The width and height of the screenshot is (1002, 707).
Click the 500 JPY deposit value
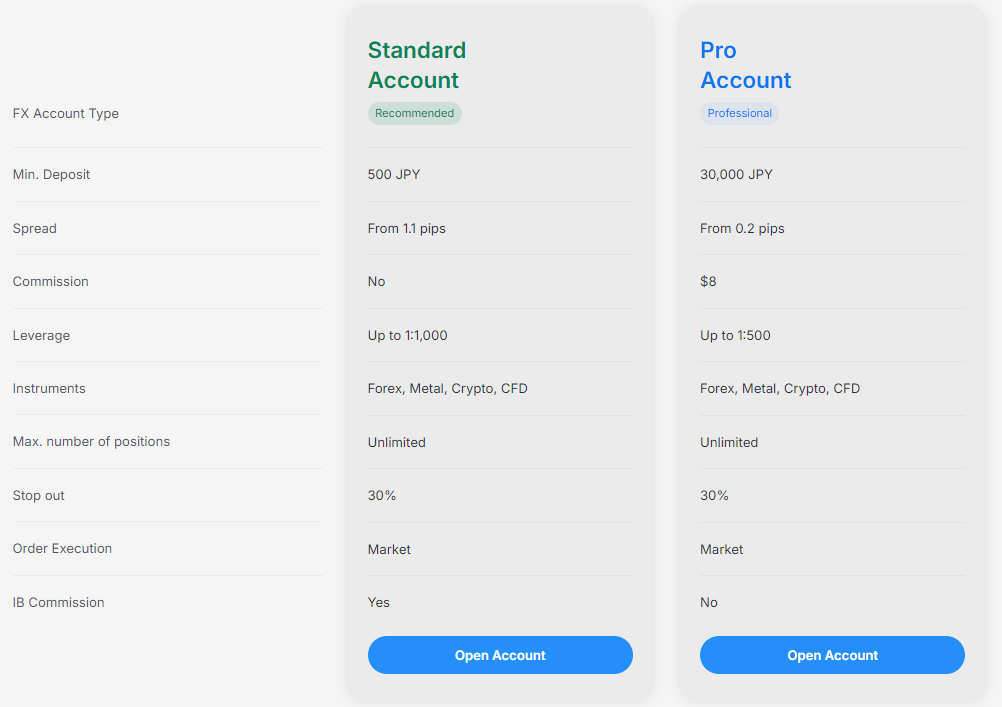[x=394, y=175]
